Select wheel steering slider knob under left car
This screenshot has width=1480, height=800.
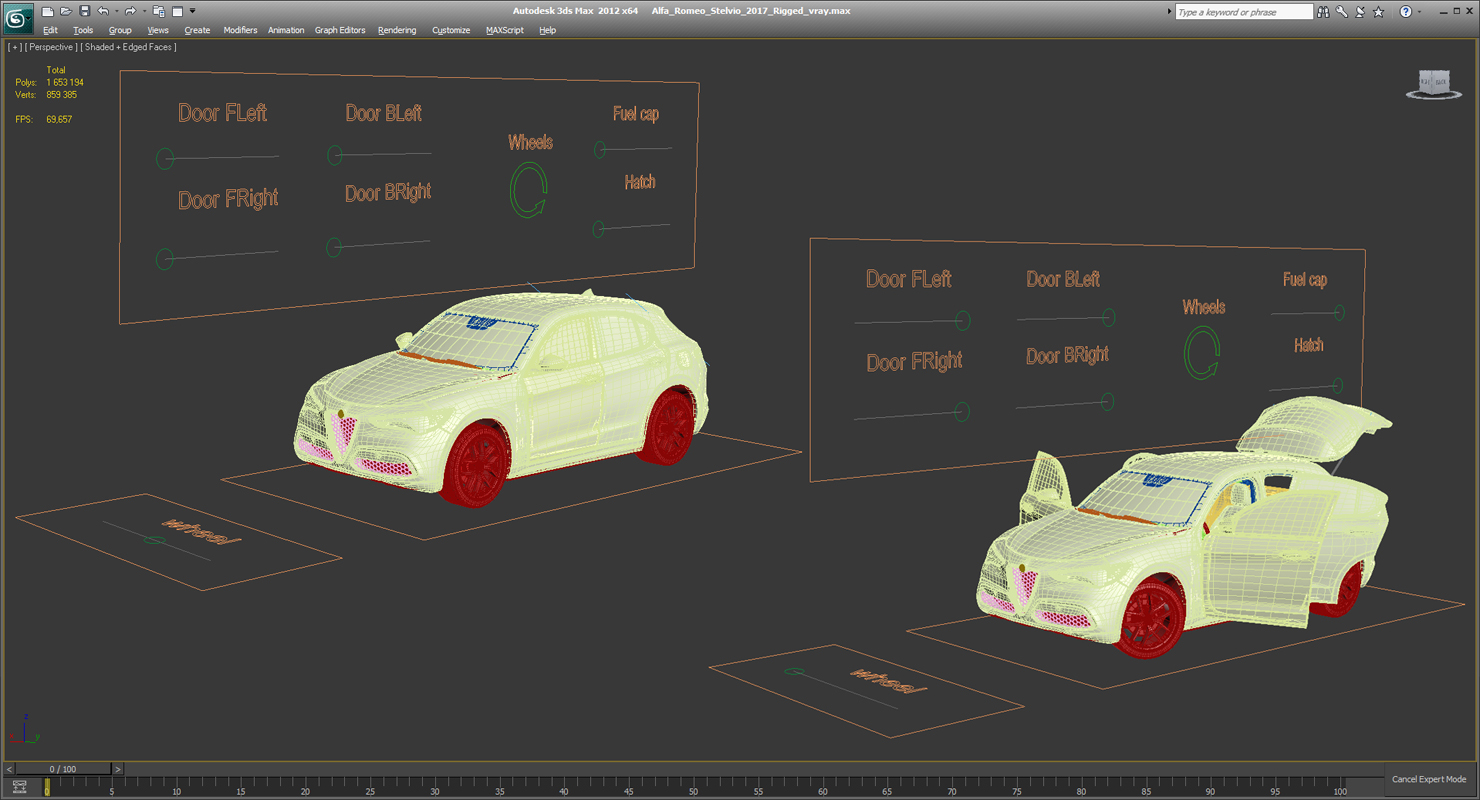pos(154,541)
